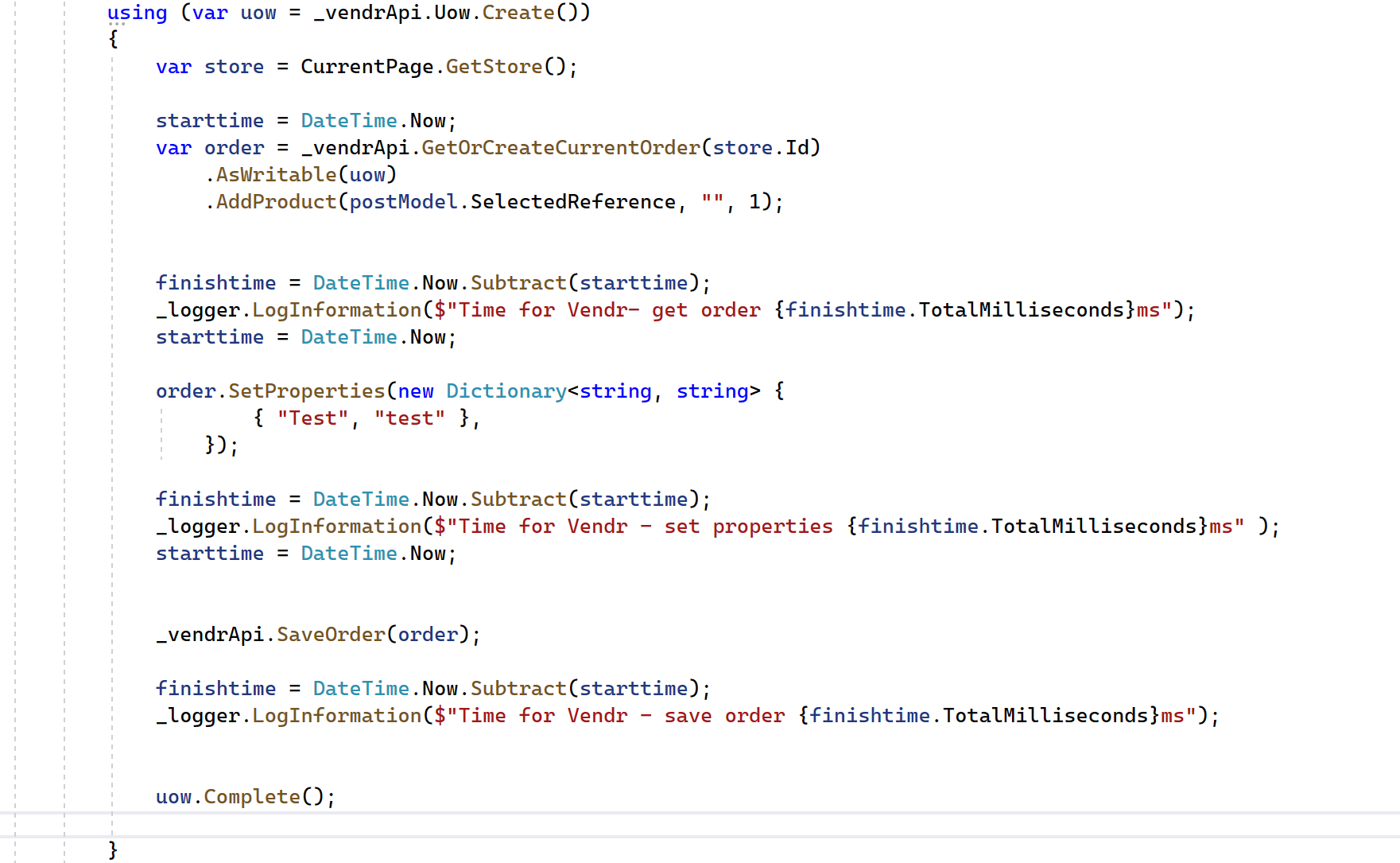The image size is (1400, 863).
Task: Click 'get order' text in log string
Action: click(705, 310)
